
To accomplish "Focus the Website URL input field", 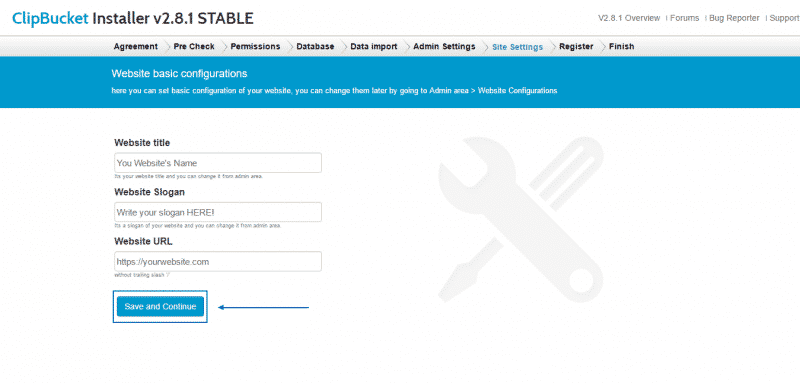I will click(x=218, y=261).
